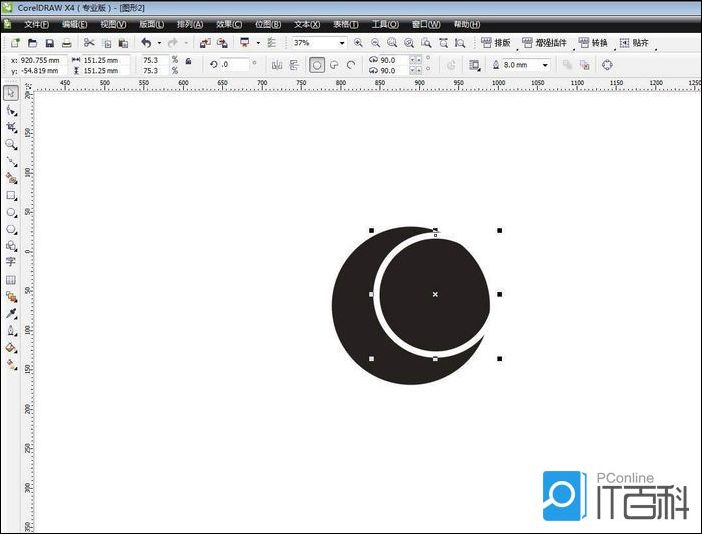Screen dimensions: 702x534
Task: Enable the Ellipse shape mode button
Action: point(317,65)
